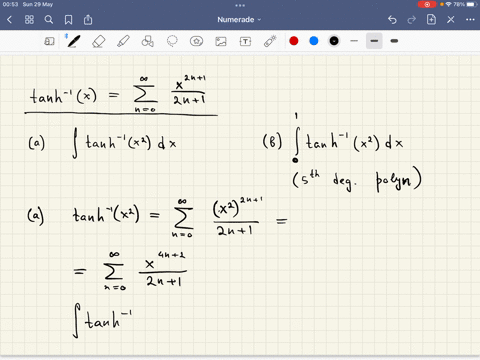Toggle the zoom window tool

tap(49, 41)
